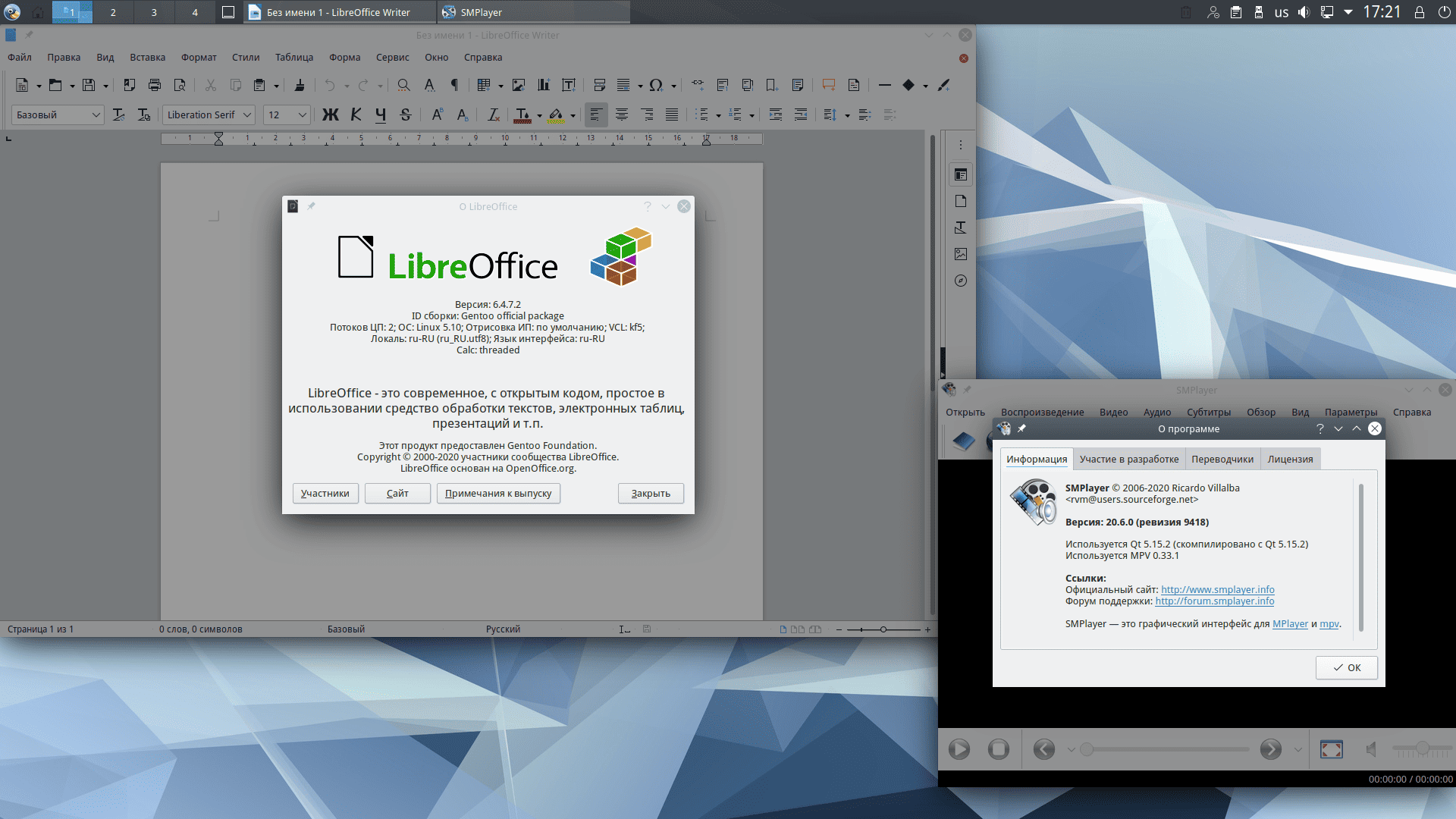Expand the numbered list dropdown arrow
The width and height of the screenshot is (1456, 819).
752,116
